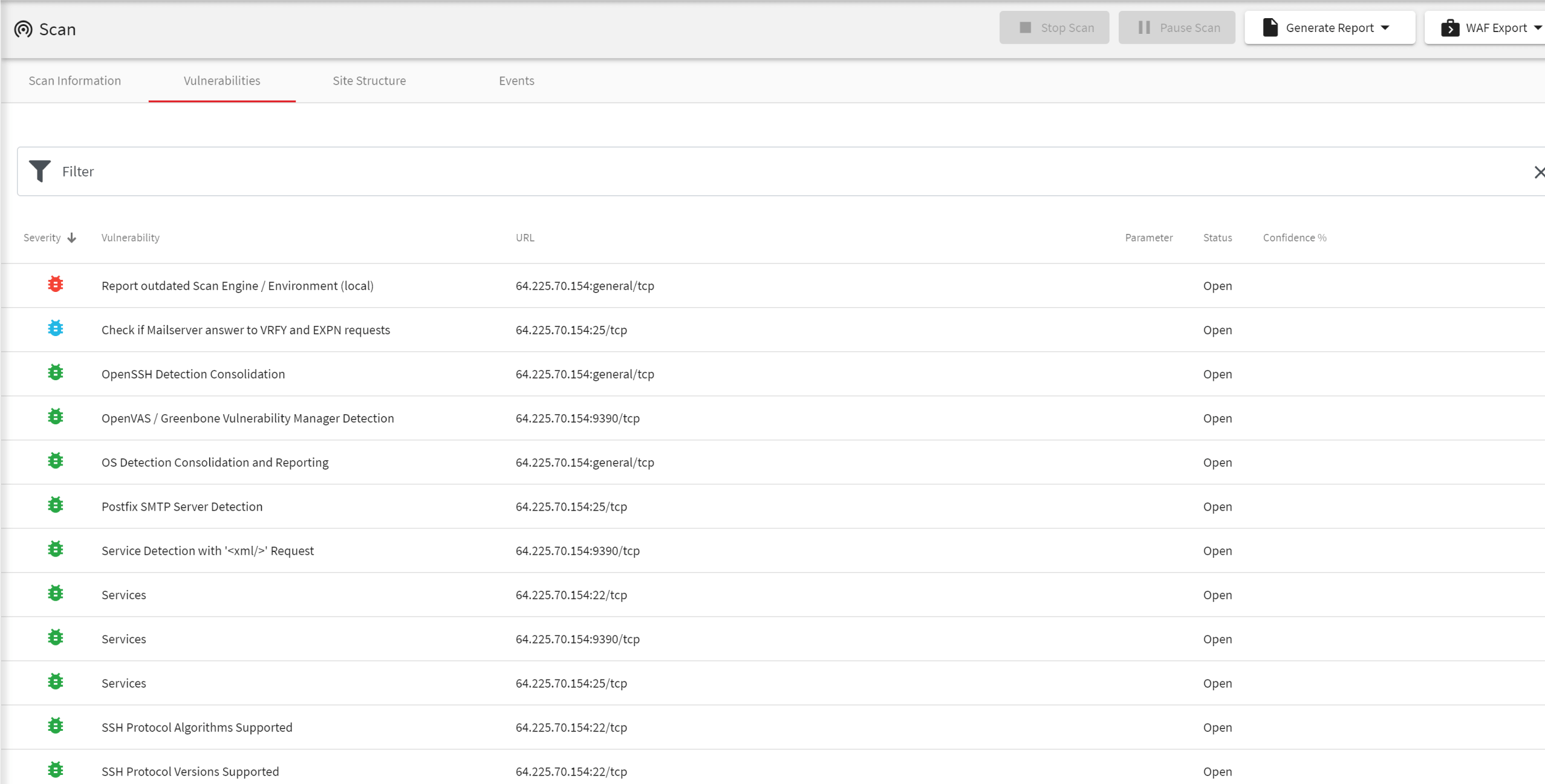This screenshot has width=1545, height=784.
Task: Open 'Check if Mailserver answer to VRFY and EXPN requests'
Action: [246, 329]
